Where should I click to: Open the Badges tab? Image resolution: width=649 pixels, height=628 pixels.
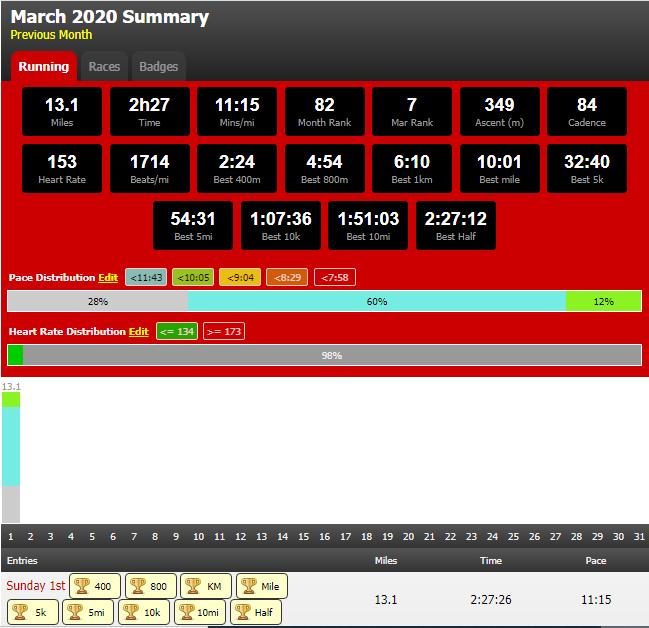click(x=159, y=67)
